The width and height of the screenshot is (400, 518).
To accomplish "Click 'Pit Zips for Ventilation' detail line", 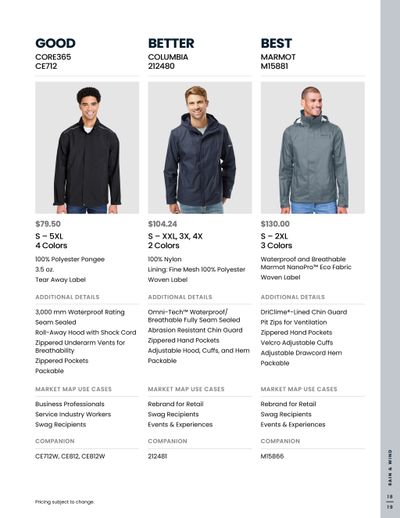I will pyautogui.click(x=294, y=322).
